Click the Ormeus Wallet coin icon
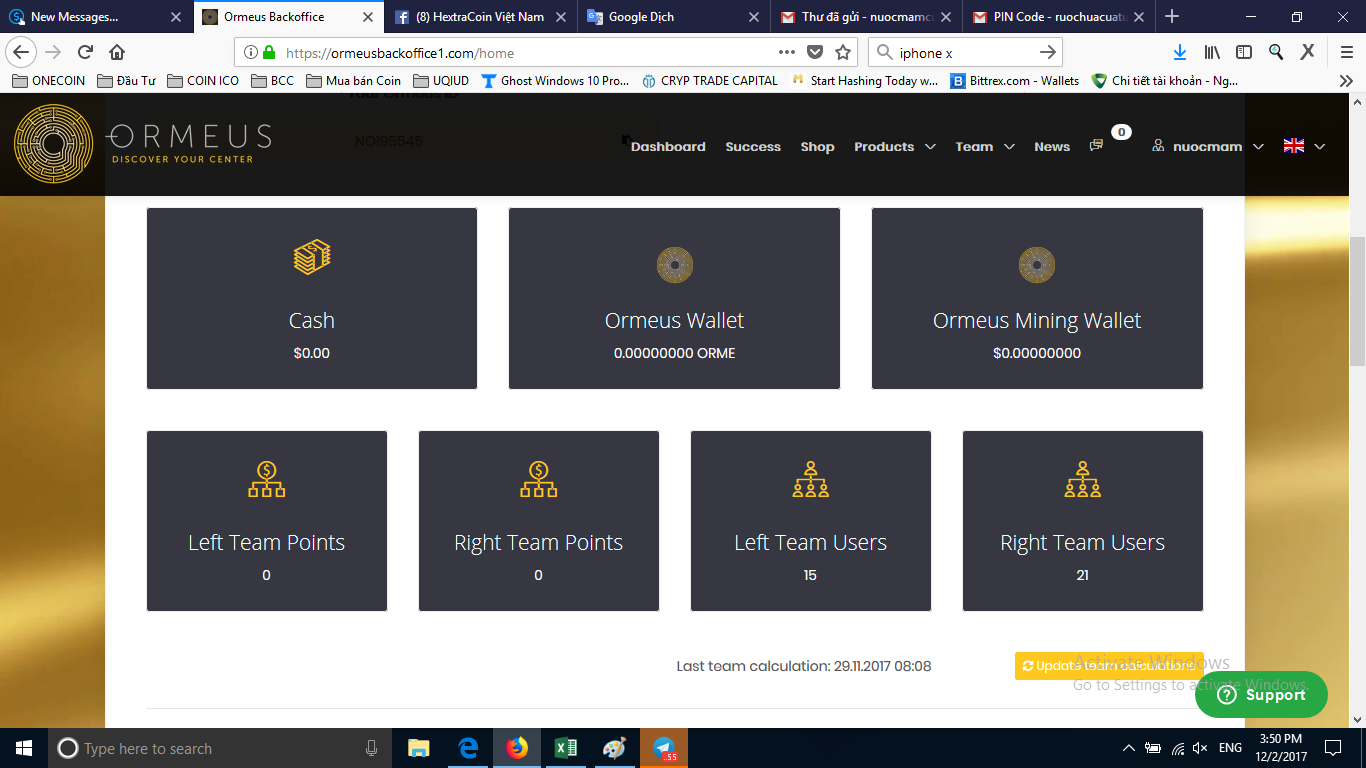 tap(674, 265)
